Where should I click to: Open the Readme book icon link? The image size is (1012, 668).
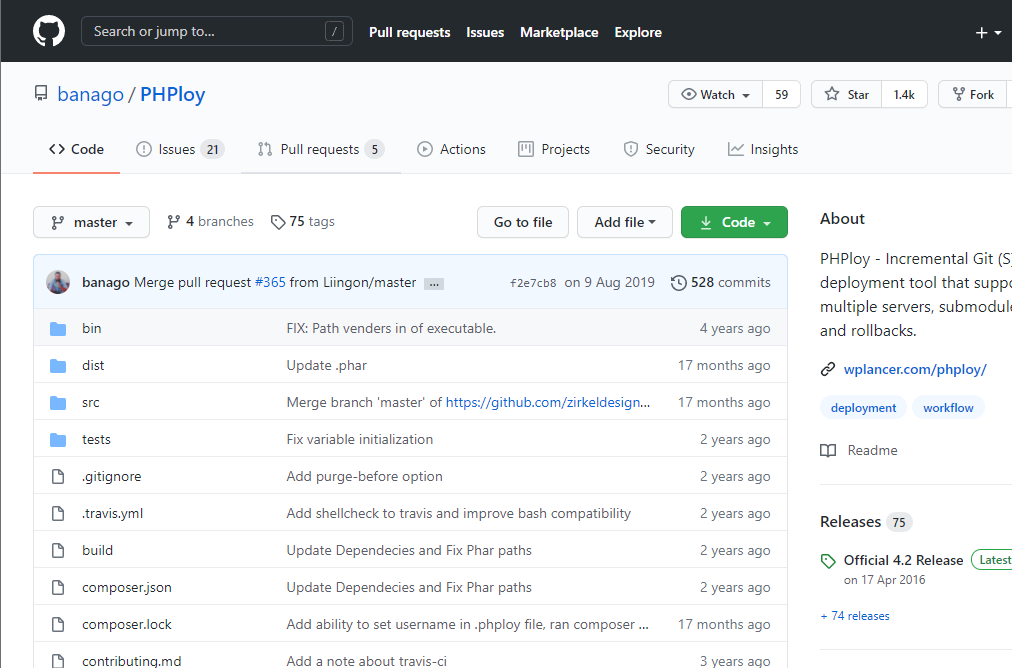point(828,450)
